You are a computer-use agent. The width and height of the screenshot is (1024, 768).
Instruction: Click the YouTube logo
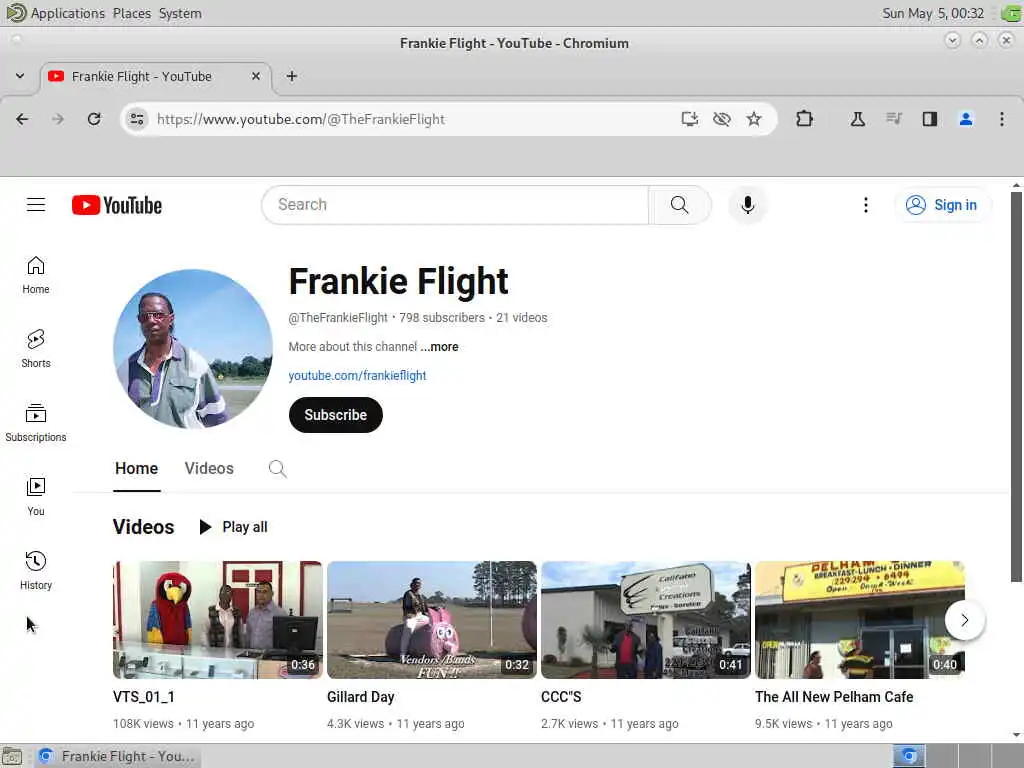[x=117, y=205]
